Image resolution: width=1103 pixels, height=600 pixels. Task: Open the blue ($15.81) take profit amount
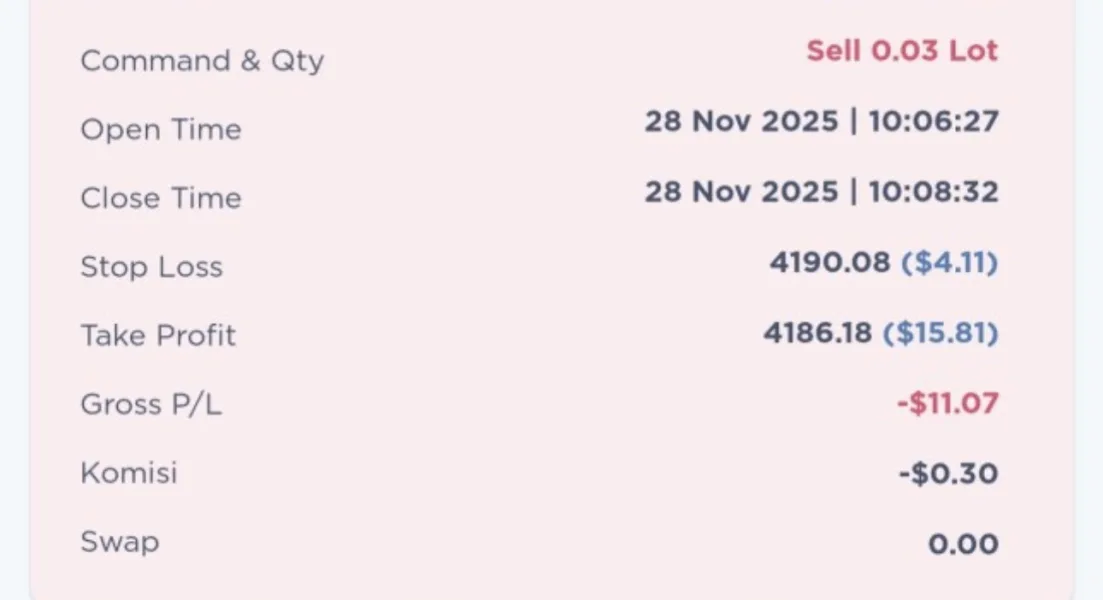click(x=940, y=332)
